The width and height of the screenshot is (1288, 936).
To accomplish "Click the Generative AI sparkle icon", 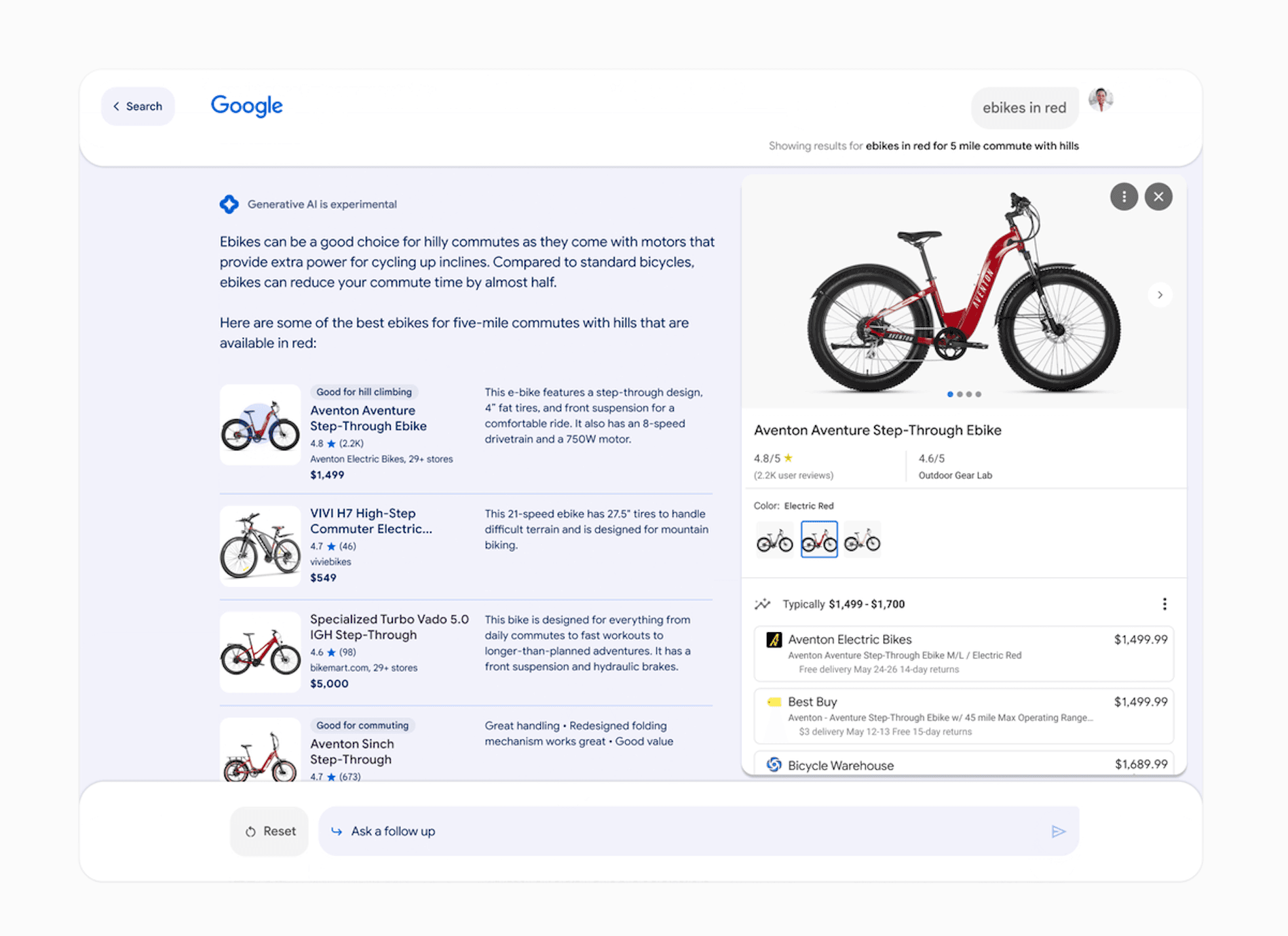I will 229,203.
